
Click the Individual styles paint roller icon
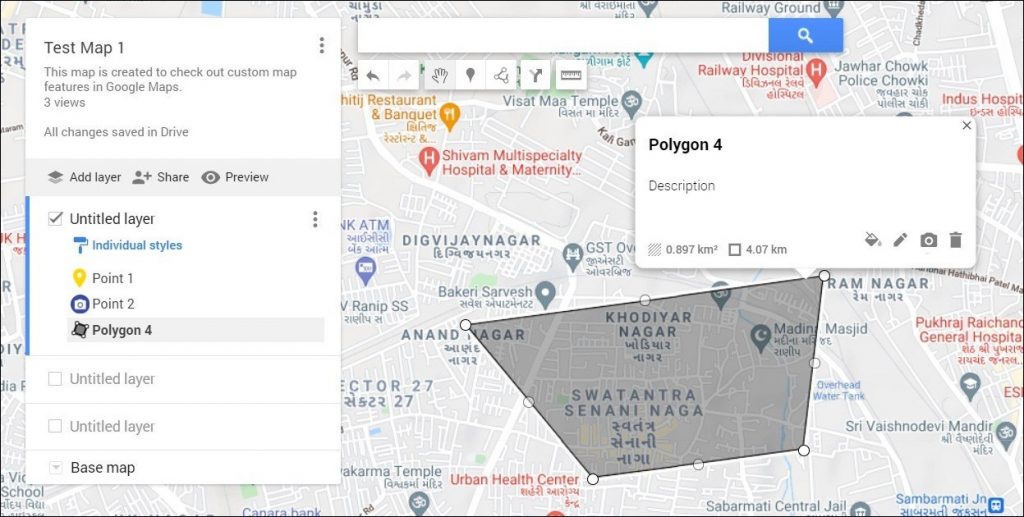pos(80,245)
